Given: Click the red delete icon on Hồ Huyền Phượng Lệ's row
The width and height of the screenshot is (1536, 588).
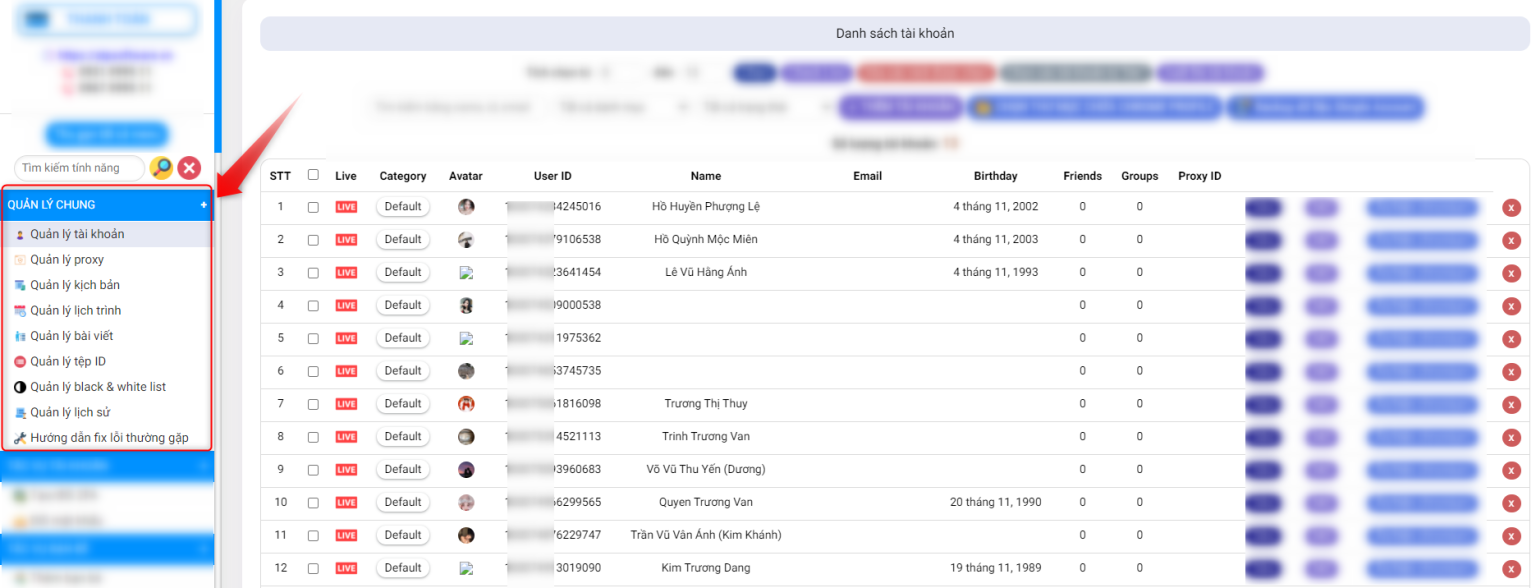Looking at the screenshot, I should 1510,207.
